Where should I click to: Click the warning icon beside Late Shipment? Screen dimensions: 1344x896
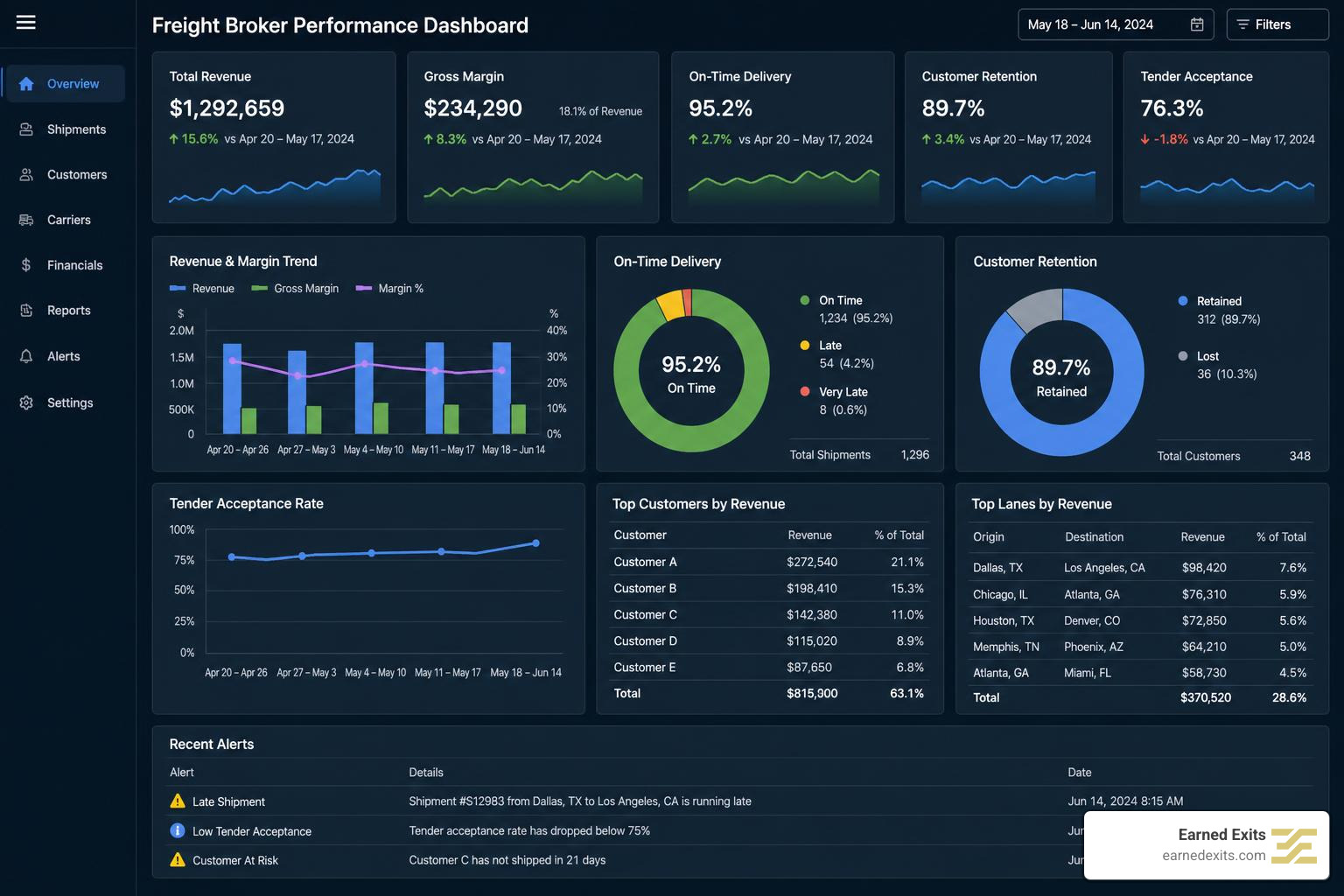[178, 801]
